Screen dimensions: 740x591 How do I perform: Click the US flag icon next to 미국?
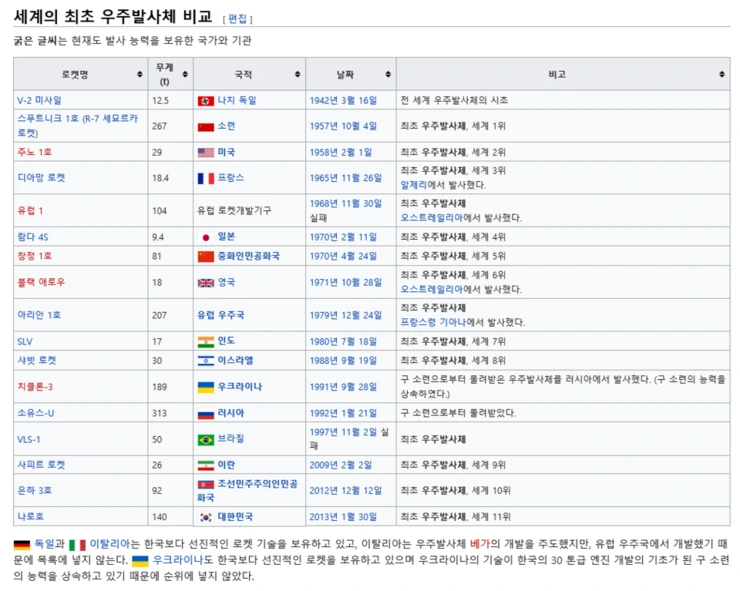206,152
